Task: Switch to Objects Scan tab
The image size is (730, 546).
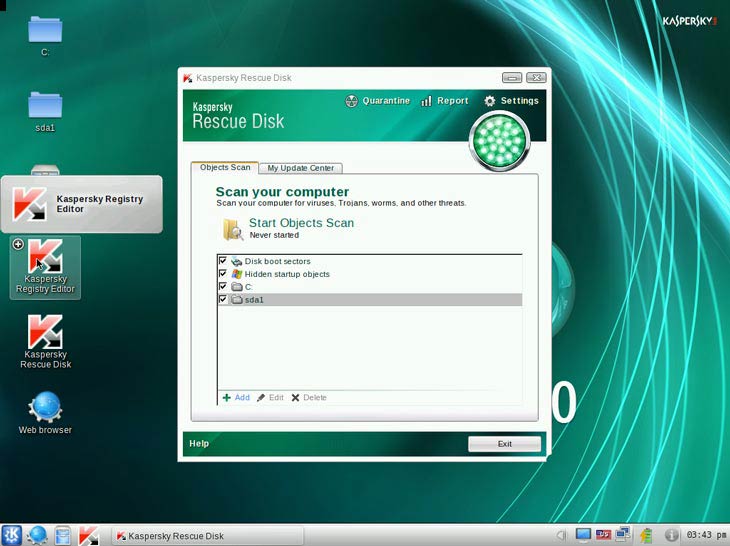Action: pos(225,168)
